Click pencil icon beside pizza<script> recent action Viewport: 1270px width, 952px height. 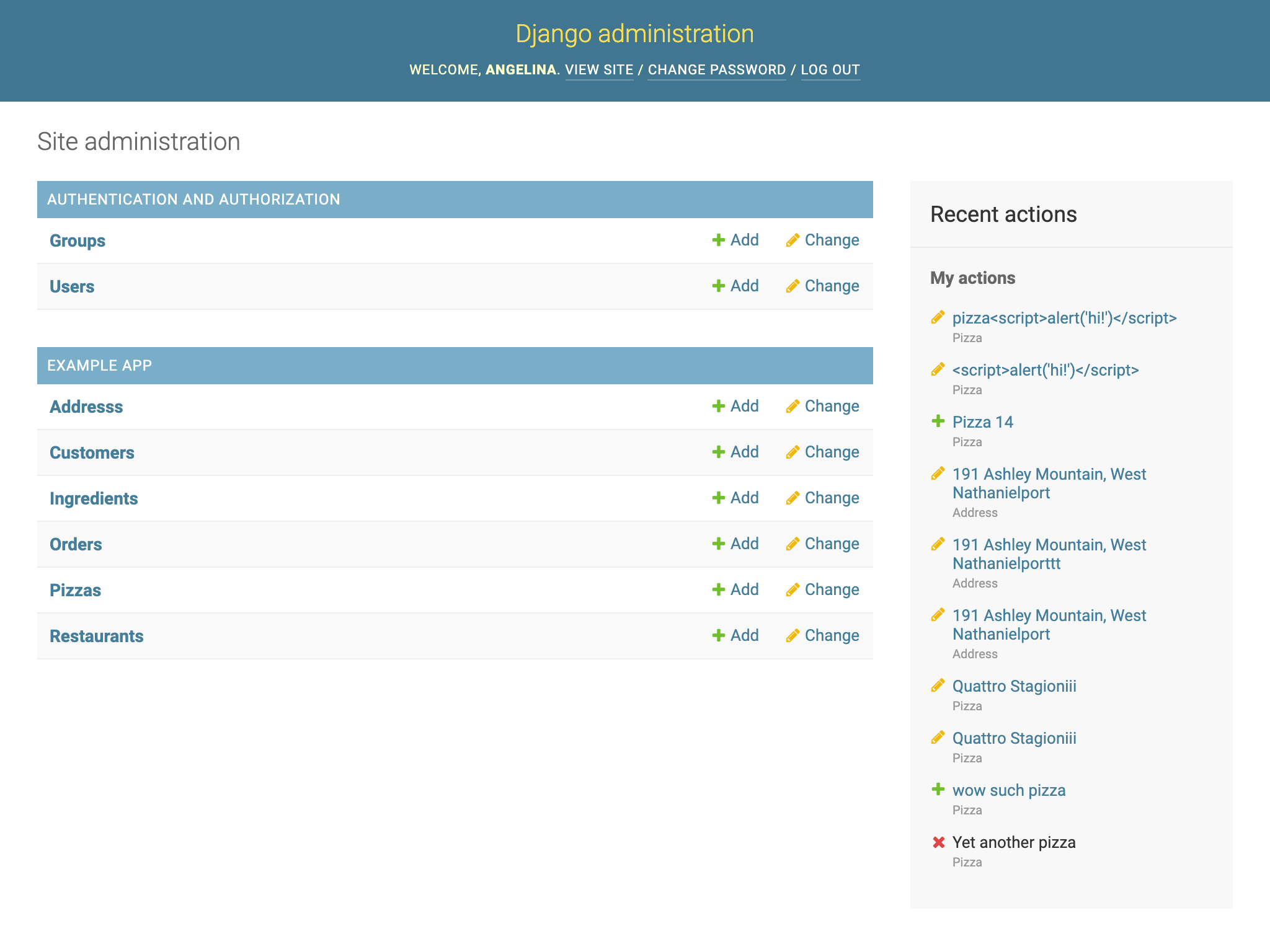[x=938, y=317]
